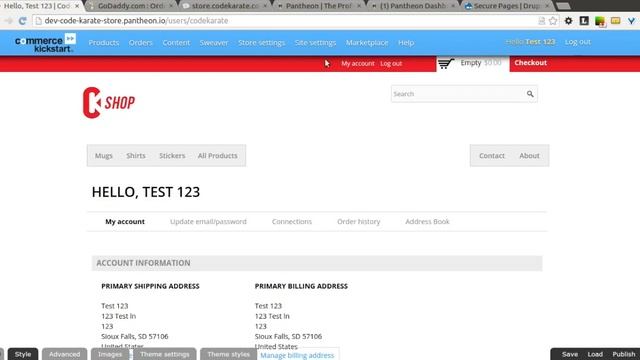Click Log out in the red bar
Screen dimensions: 640x360
[x=391, y=64]
